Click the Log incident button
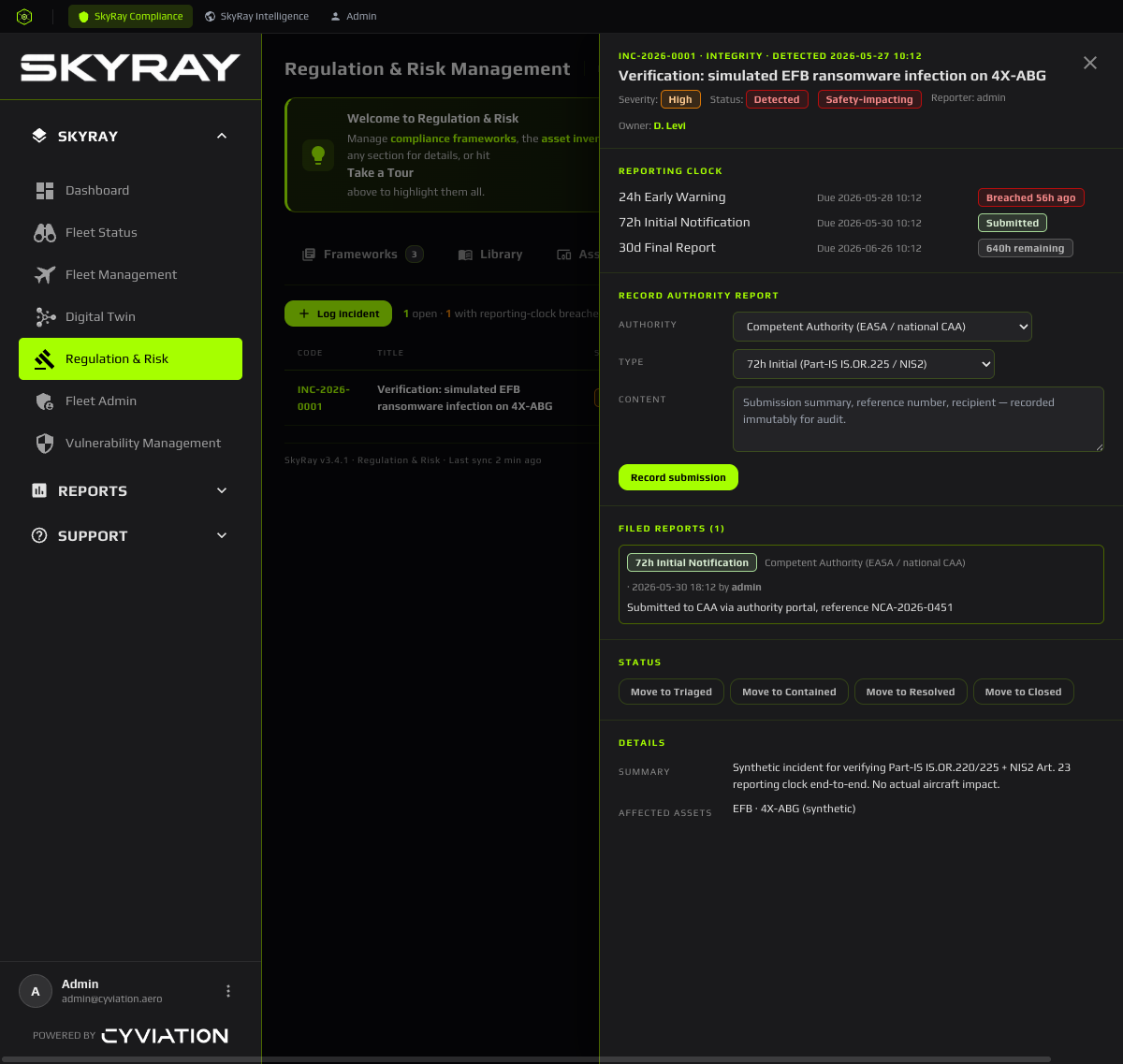 click(338, 313)
